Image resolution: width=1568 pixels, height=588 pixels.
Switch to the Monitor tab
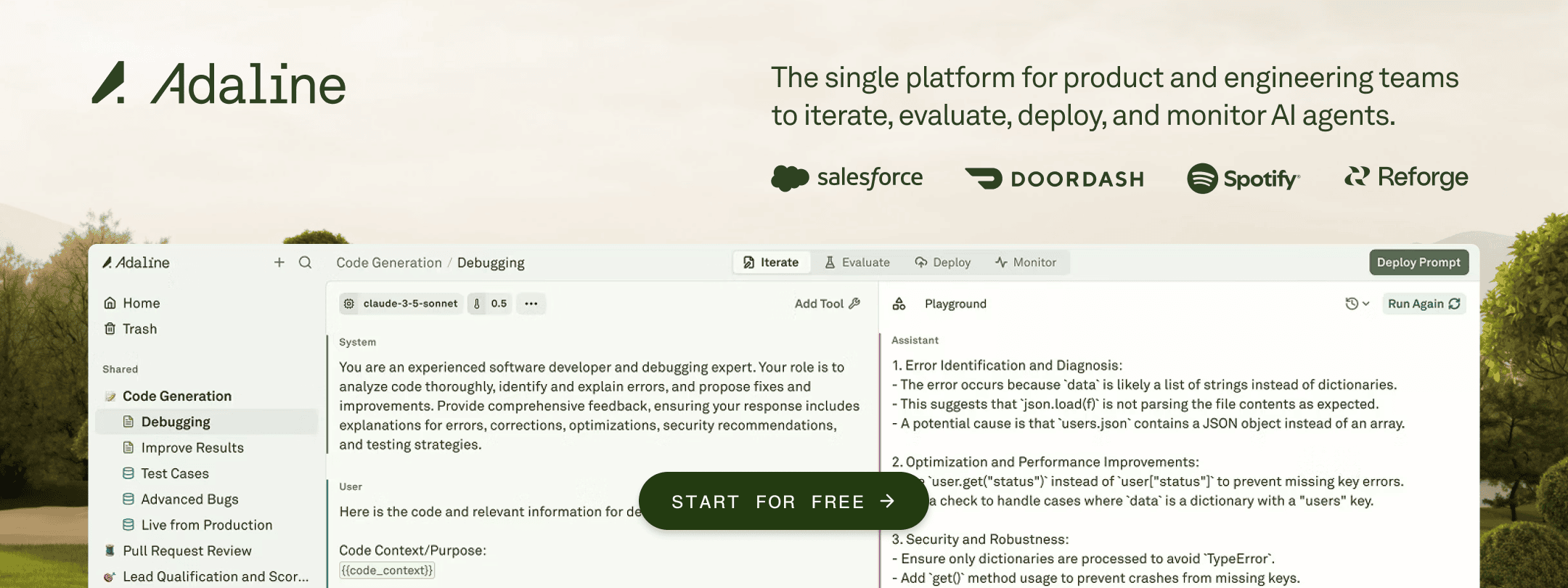point(1025,262)
